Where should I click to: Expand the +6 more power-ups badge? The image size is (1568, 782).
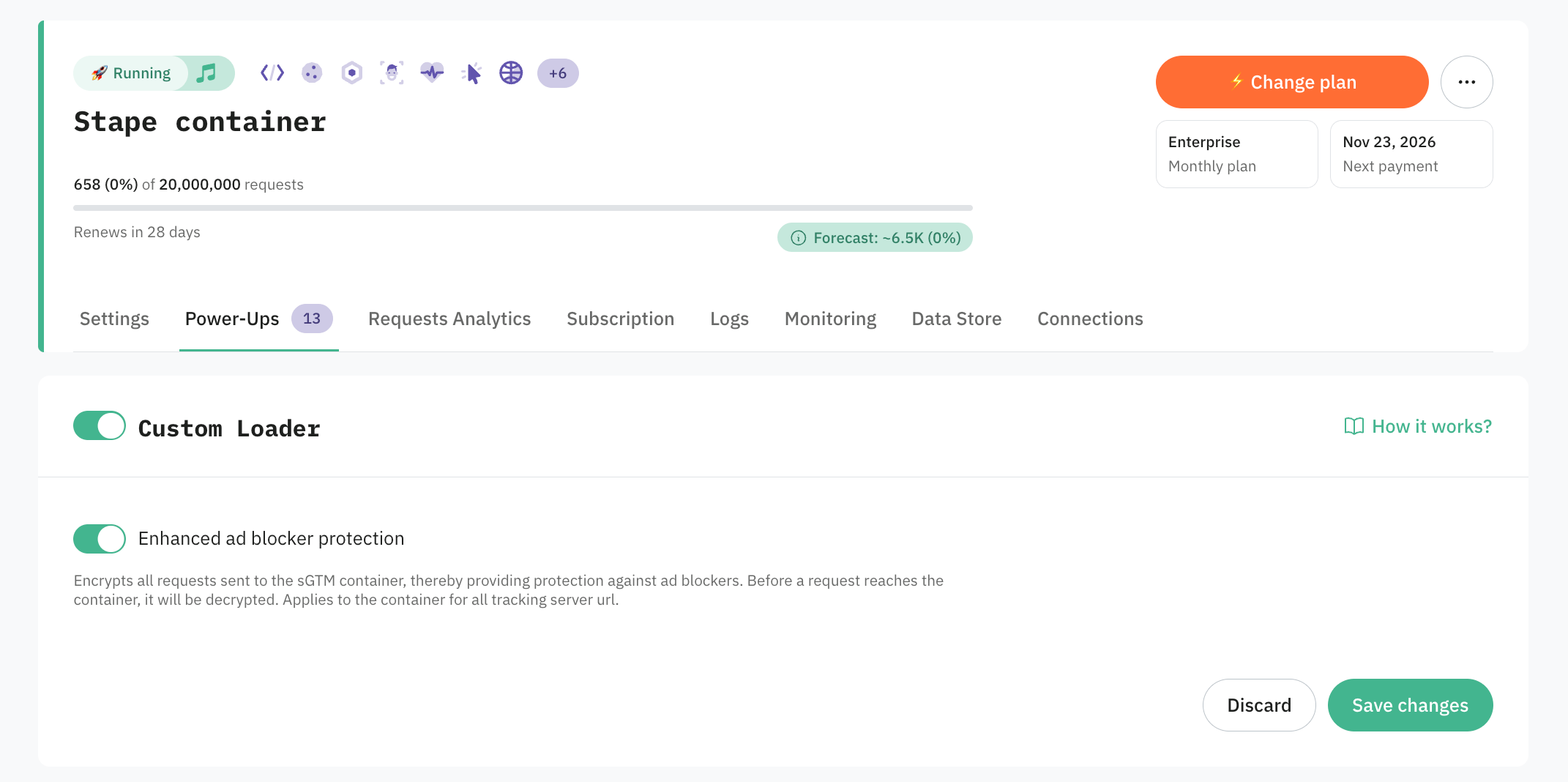[x=558, y=73]
